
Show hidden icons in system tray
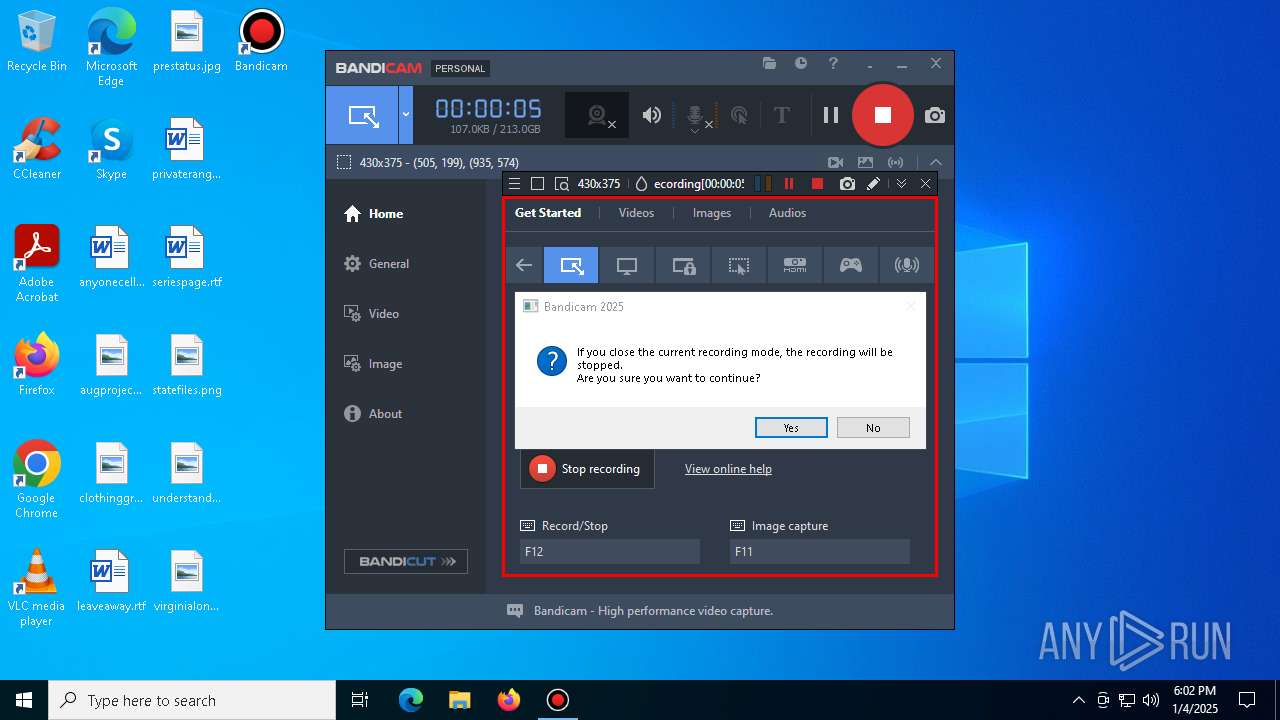[x=1078, y=700]
